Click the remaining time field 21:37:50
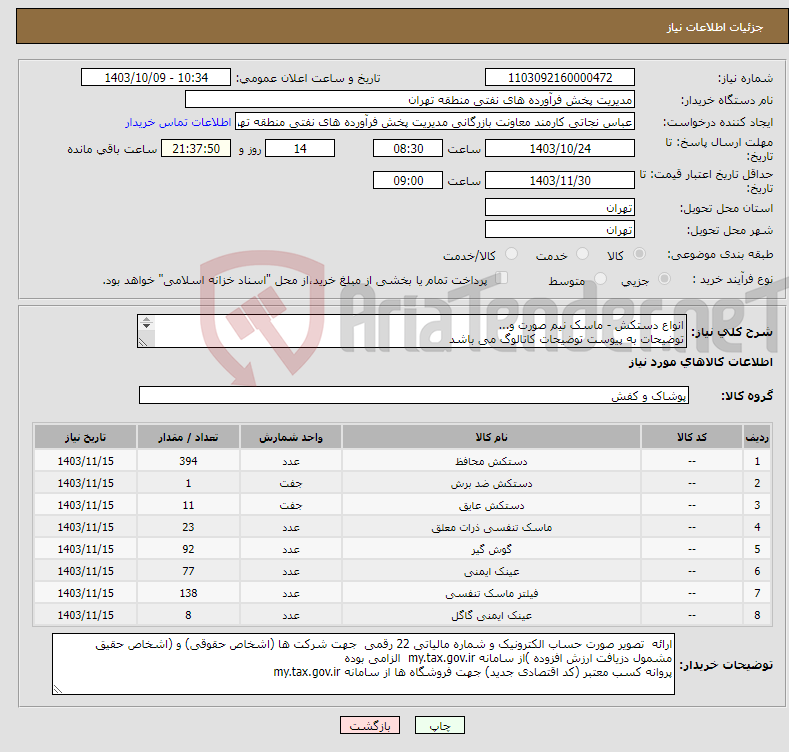789x752 pixels. tap(196, 148)
